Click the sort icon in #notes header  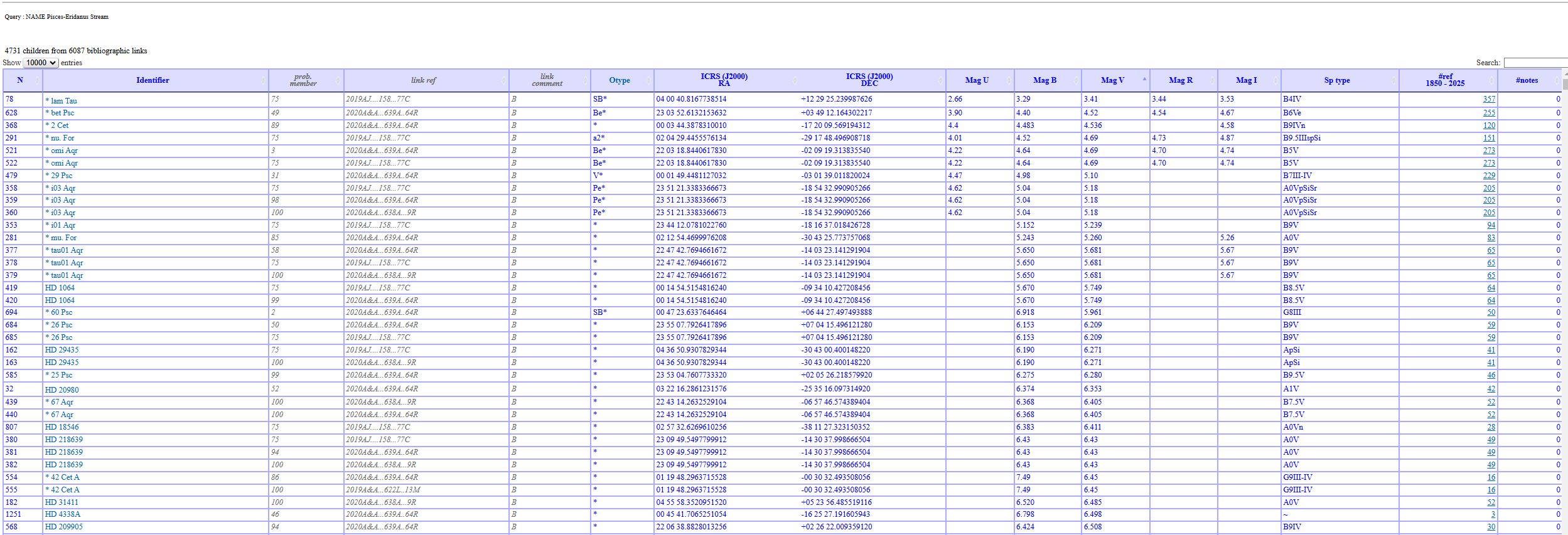point(1557,80)
